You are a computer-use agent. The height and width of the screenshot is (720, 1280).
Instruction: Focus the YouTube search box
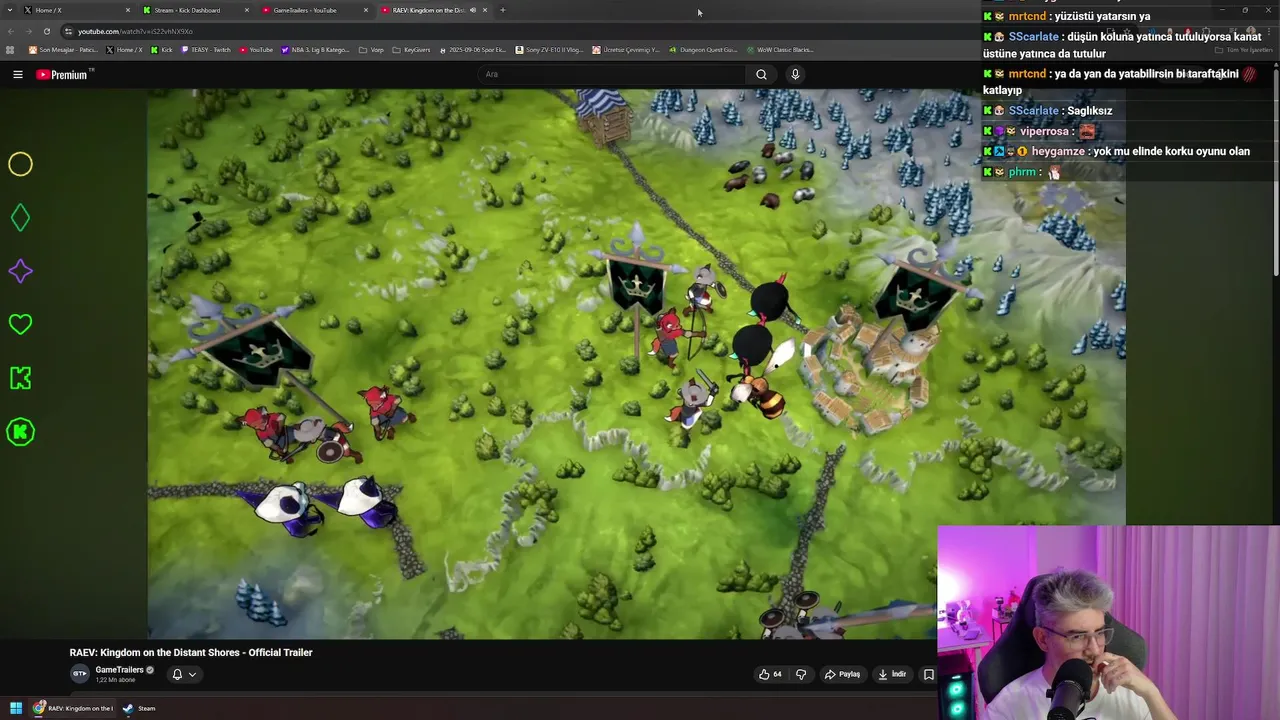click(x=612, y=74)
